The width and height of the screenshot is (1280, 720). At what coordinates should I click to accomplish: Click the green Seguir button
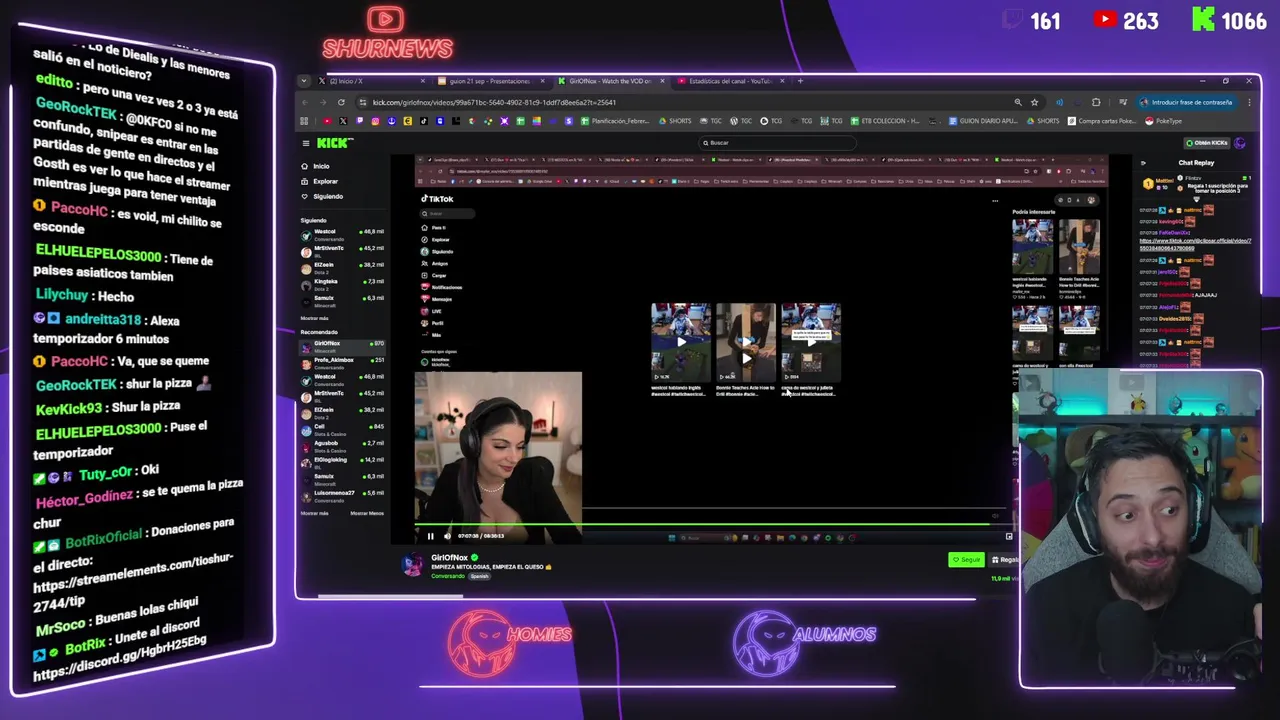tap(966, 560)
